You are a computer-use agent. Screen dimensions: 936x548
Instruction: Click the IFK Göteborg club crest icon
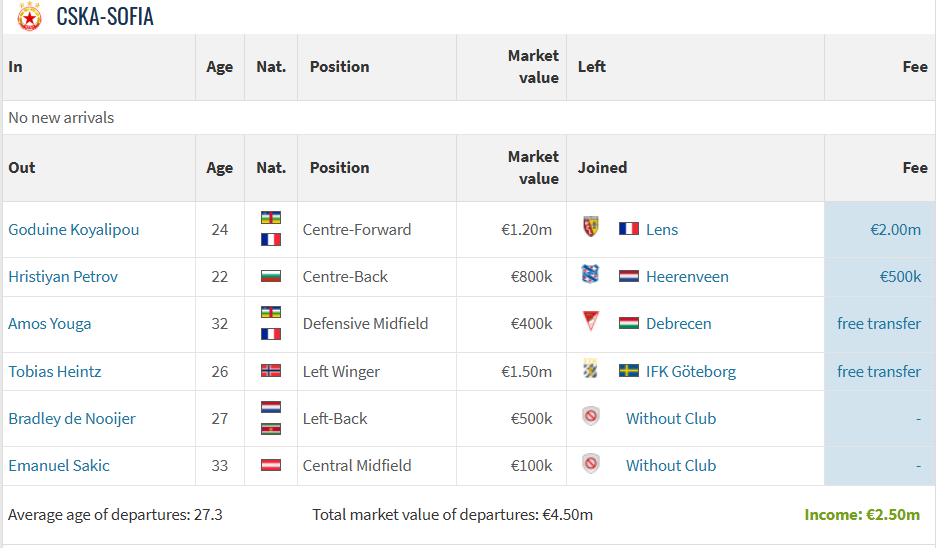click(590, 370)
